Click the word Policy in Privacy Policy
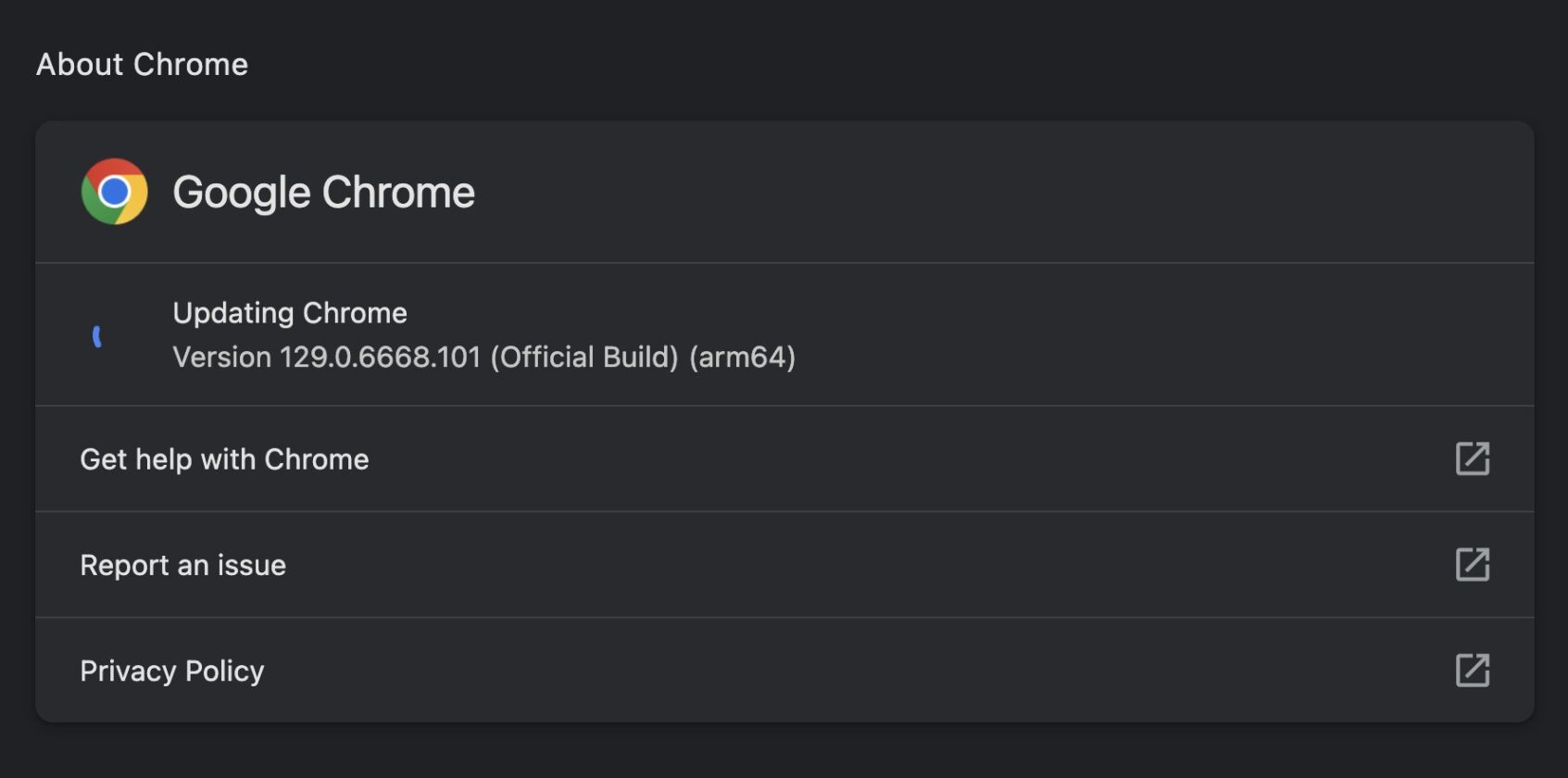The image size is (1568, 778). point(225,671)
